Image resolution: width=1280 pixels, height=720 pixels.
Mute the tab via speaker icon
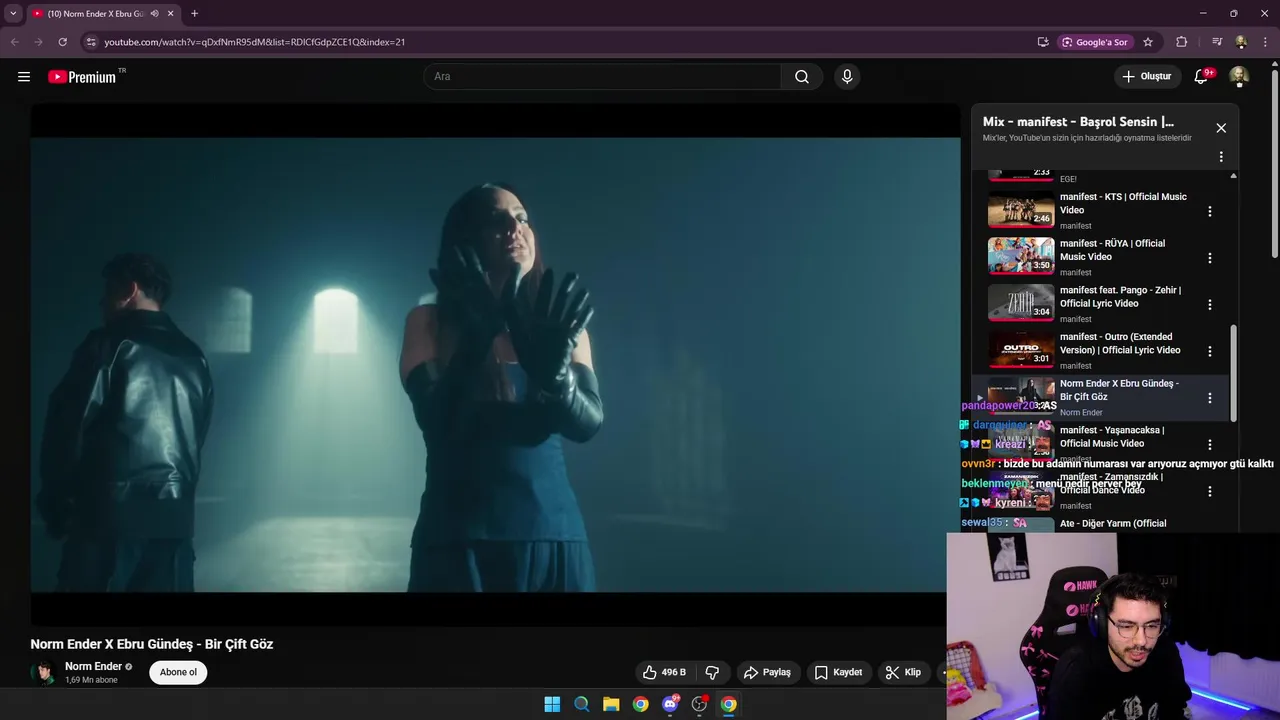coord(154,14)
